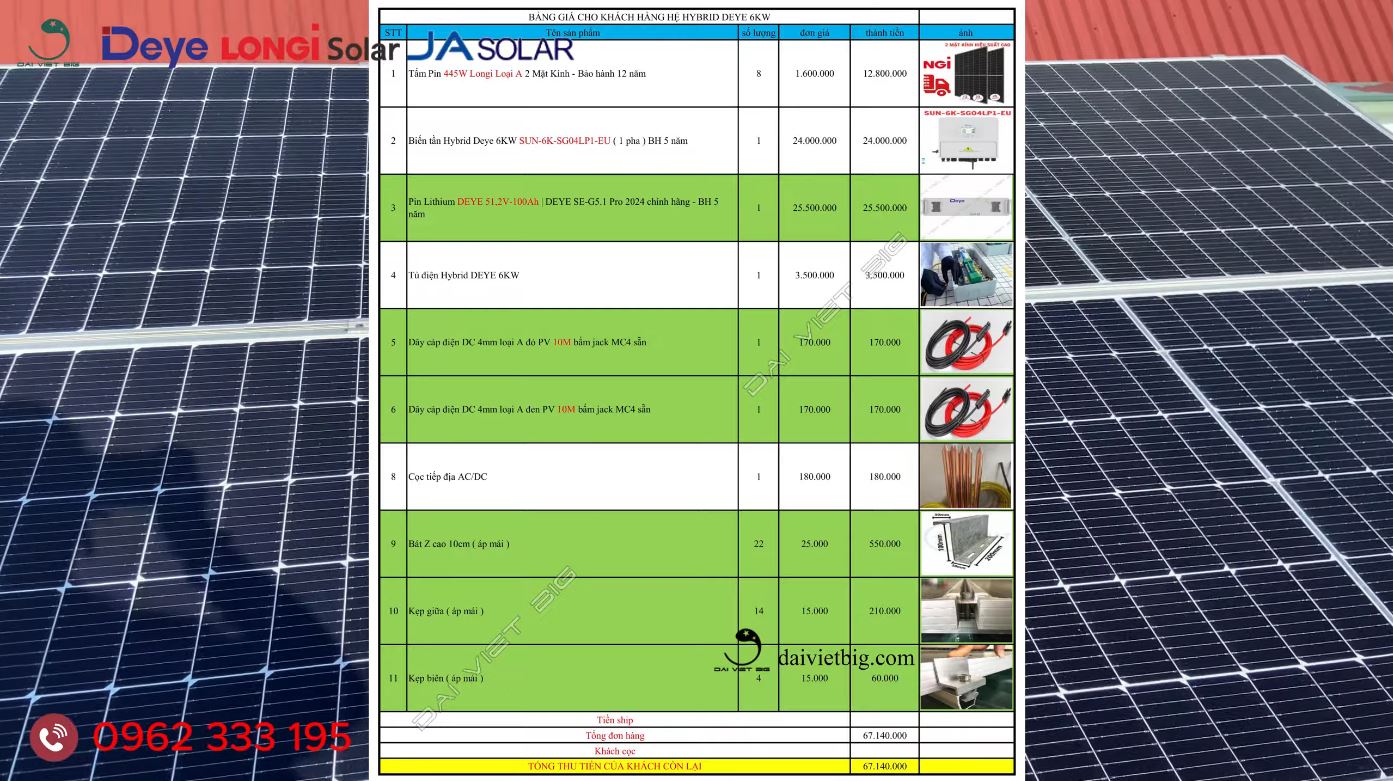Select the yellow row total "67.140.000"
The width and height of the screenshot is (1393, 781).
click(885, 766)
